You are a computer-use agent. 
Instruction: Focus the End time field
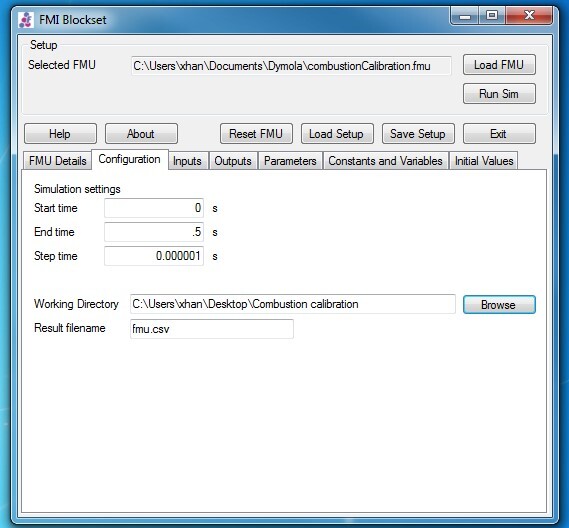(154, 232)
